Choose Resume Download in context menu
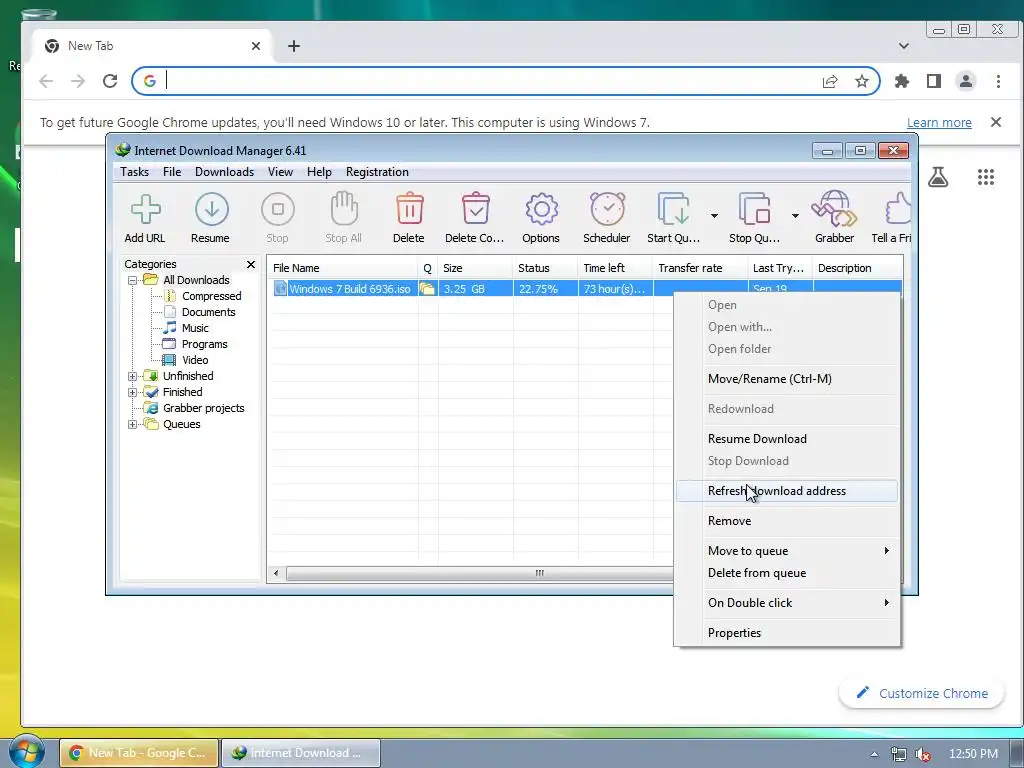The height and width of the screenshot is (768, 1024). (787, 439)
